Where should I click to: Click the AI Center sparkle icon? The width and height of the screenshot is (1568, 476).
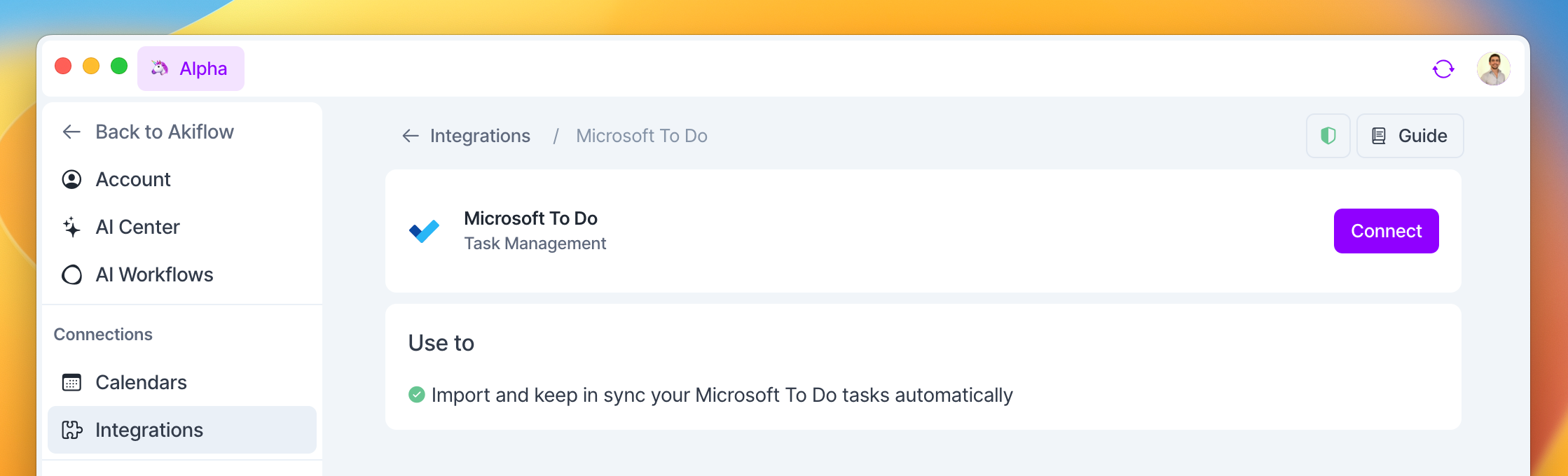pos(71,227)
